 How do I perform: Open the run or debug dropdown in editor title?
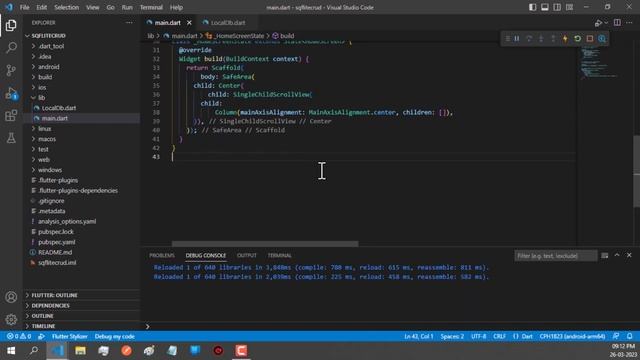click(x=606, y=23)
